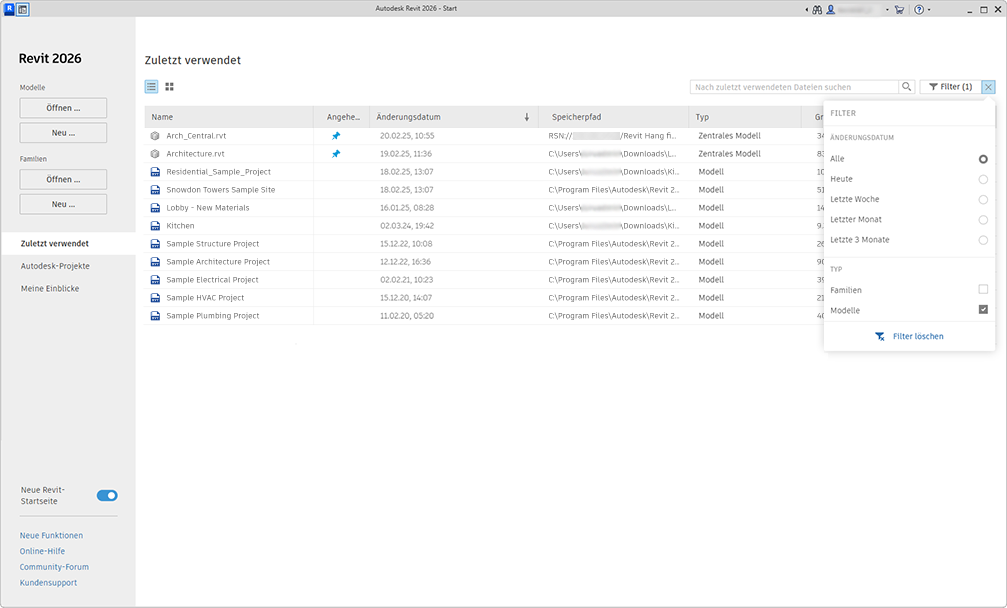Click Zentrales Modell type for Architecture.rvt

pyautogui.click(x=730, y=154)
